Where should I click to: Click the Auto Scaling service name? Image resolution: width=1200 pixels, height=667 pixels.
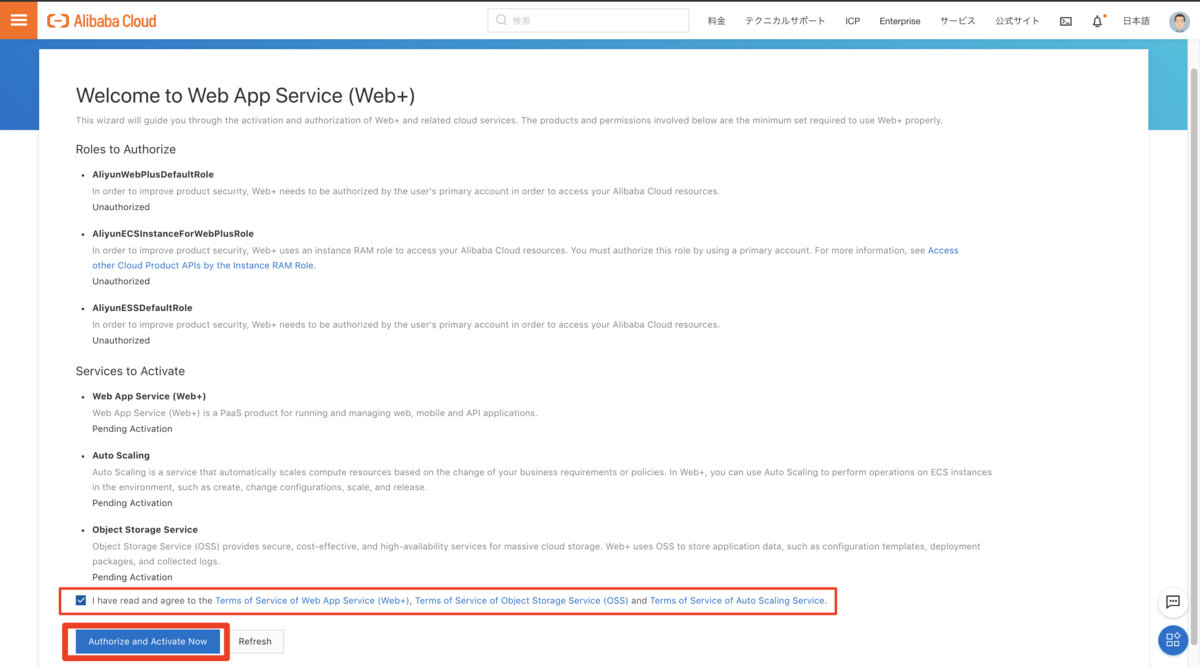click(121, 455)
